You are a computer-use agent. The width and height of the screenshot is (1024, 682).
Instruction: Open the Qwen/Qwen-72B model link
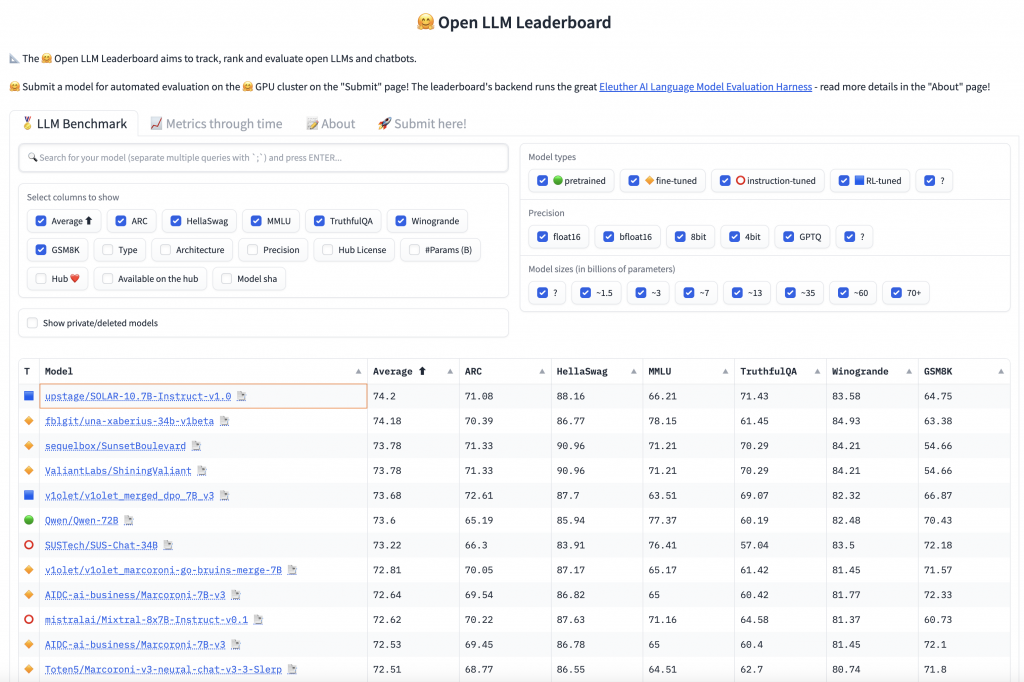pos(82,520)
